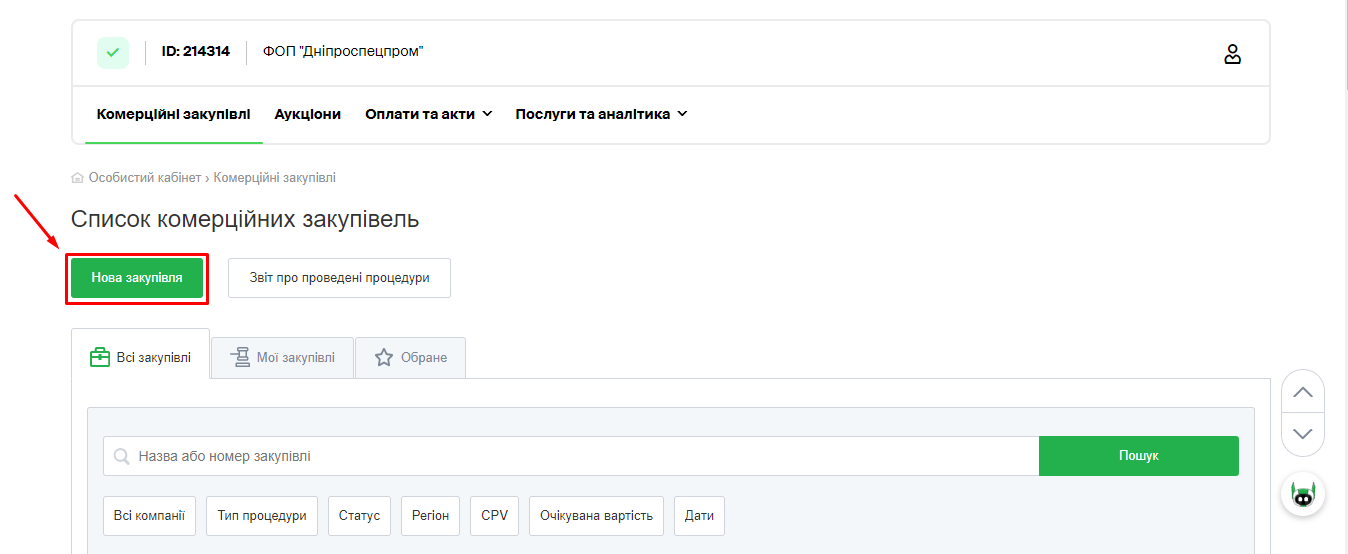Open the Статус filter dropdown
The width and height of the screenshot is (1348, 554).
click(359, 516)
